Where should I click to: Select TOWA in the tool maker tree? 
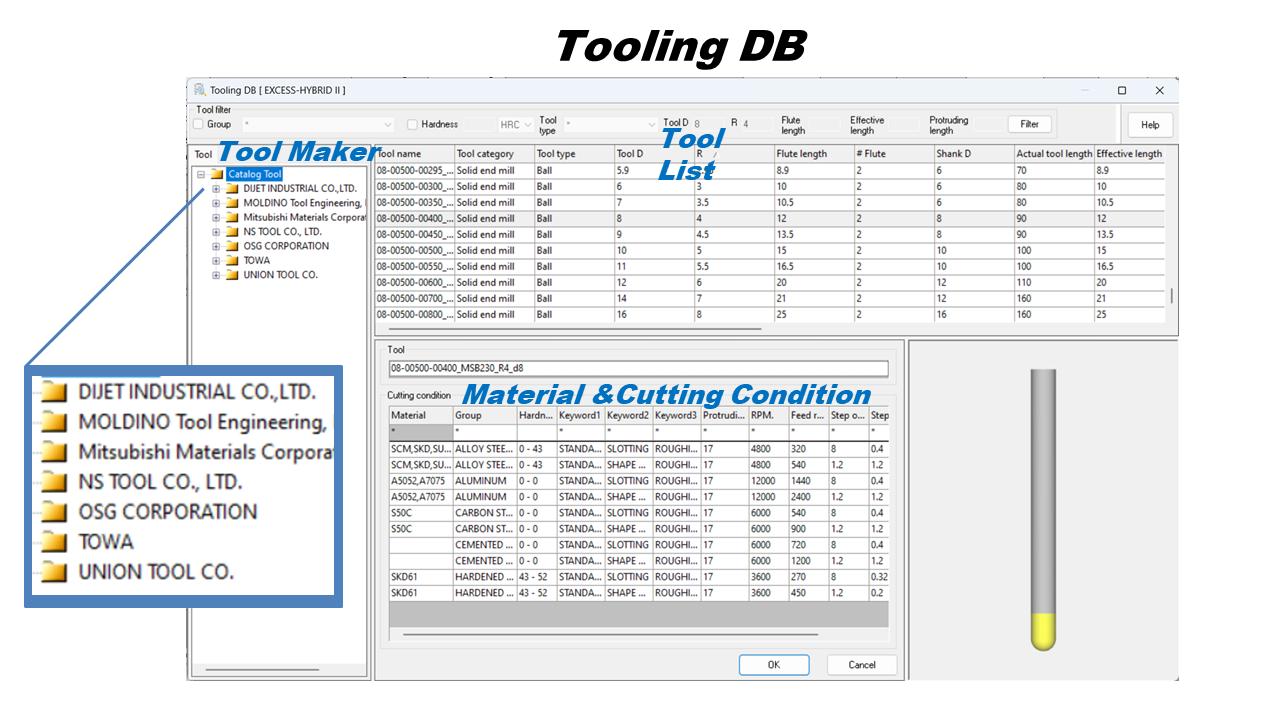(257, 260)
